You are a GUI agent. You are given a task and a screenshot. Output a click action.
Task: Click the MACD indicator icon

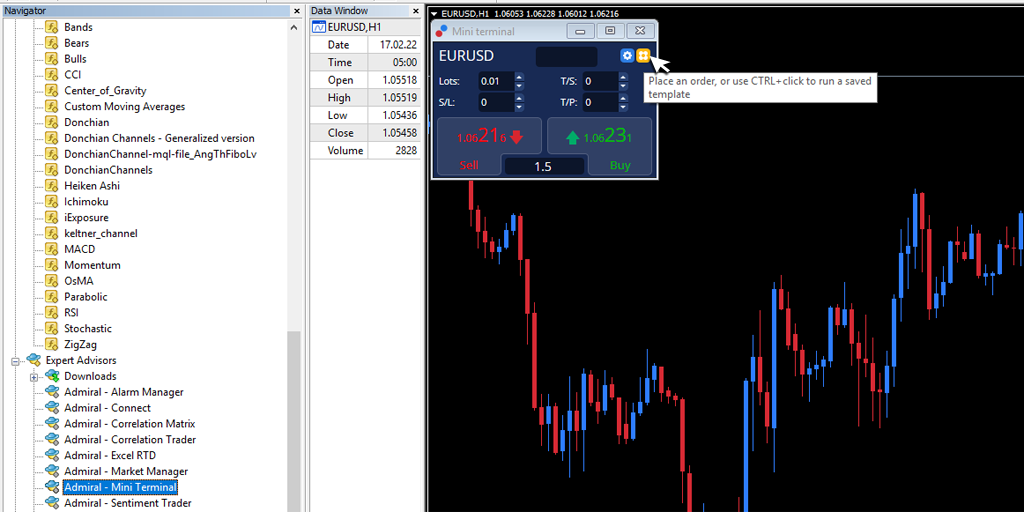[52, 249]
